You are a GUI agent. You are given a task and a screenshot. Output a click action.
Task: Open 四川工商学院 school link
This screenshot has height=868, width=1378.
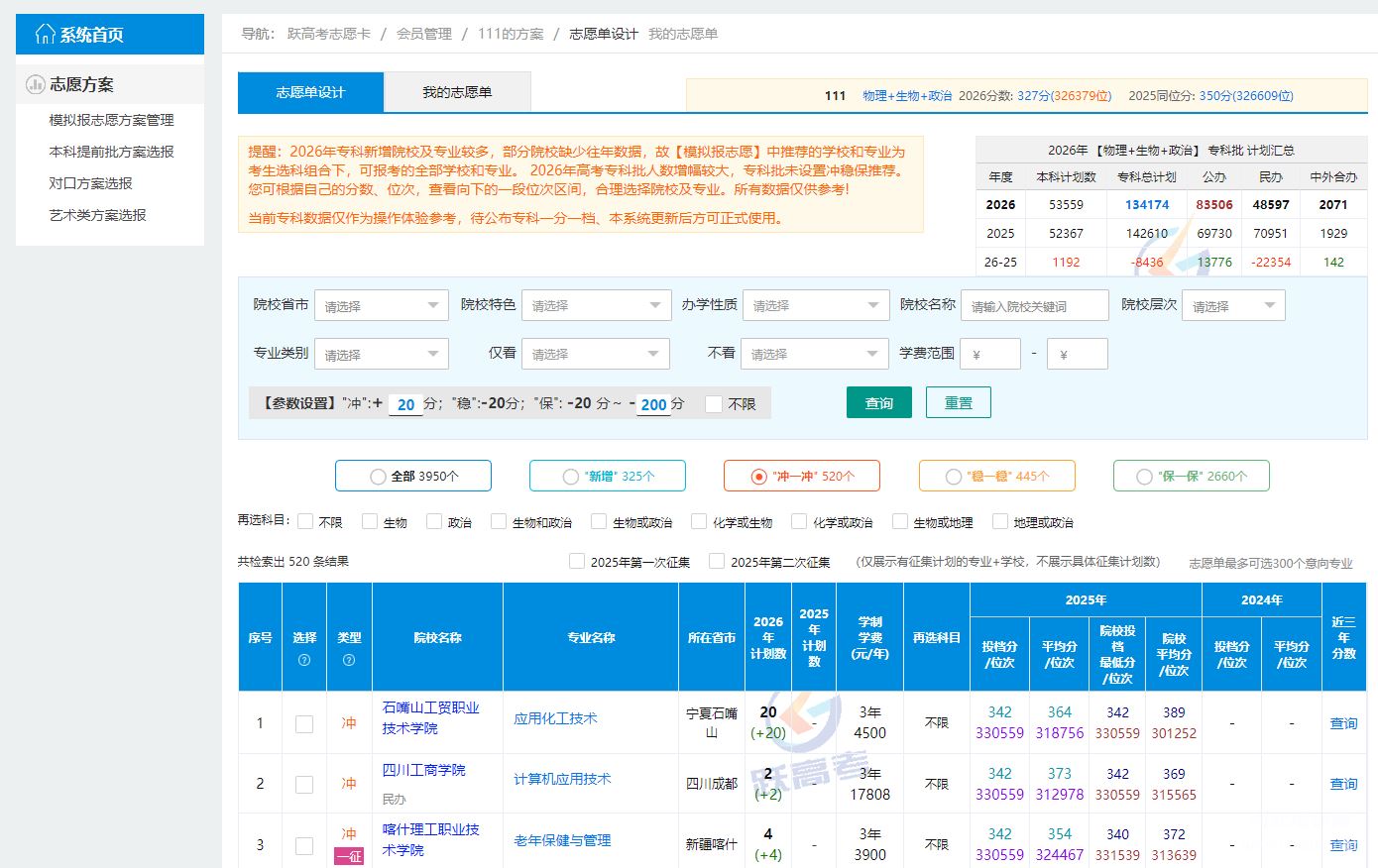pos(424,770)
